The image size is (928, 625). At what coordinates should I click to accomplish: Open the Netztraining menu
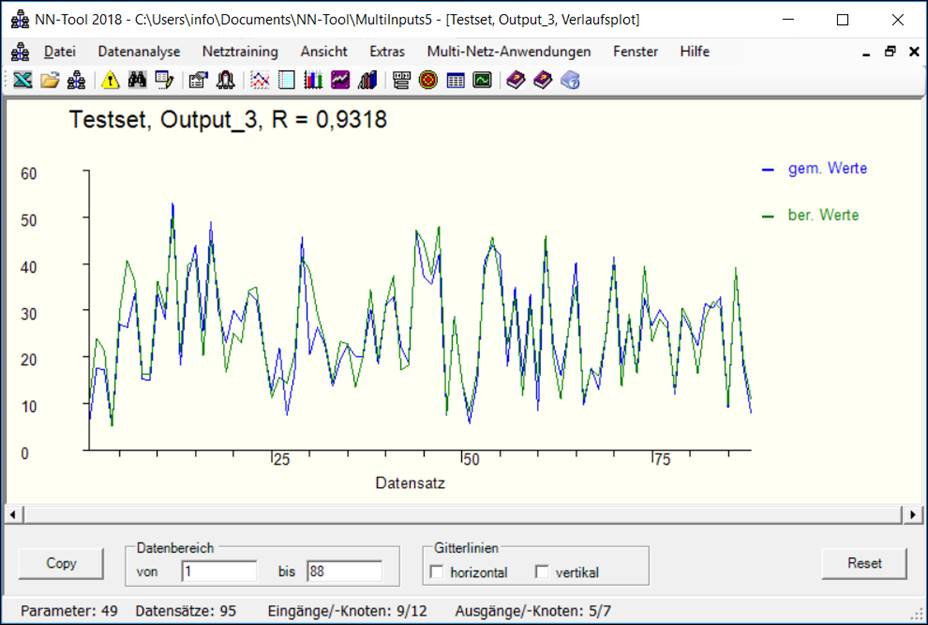tap(240, 51)
